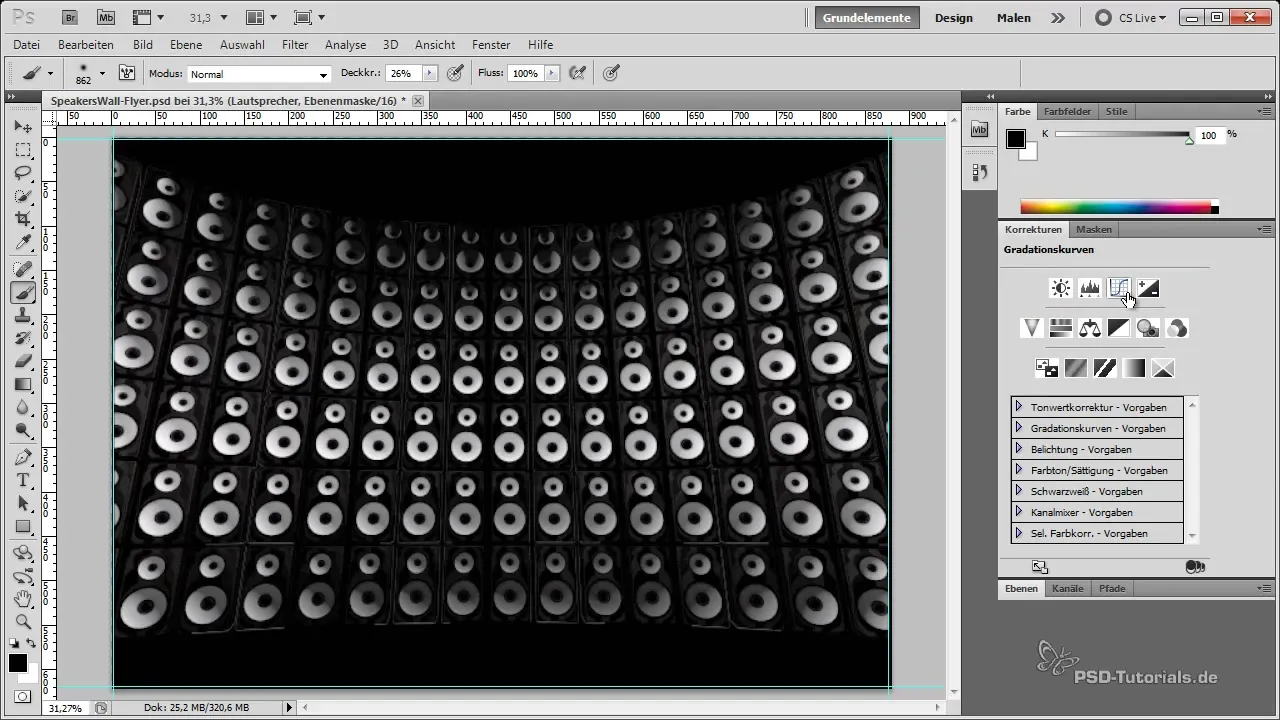Select the Eyedropper tool
Image resolution: width=1280 pixels, height=720 pixels.
(23, 243)
